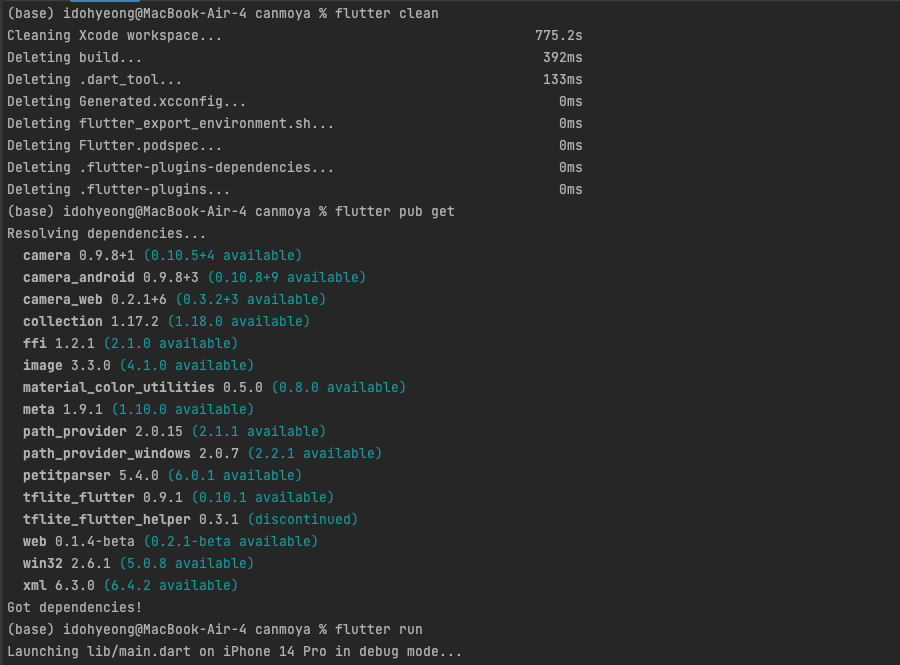
Task: Click 'camera 0.9.8+1' package entry
Action: click(79, 255)
